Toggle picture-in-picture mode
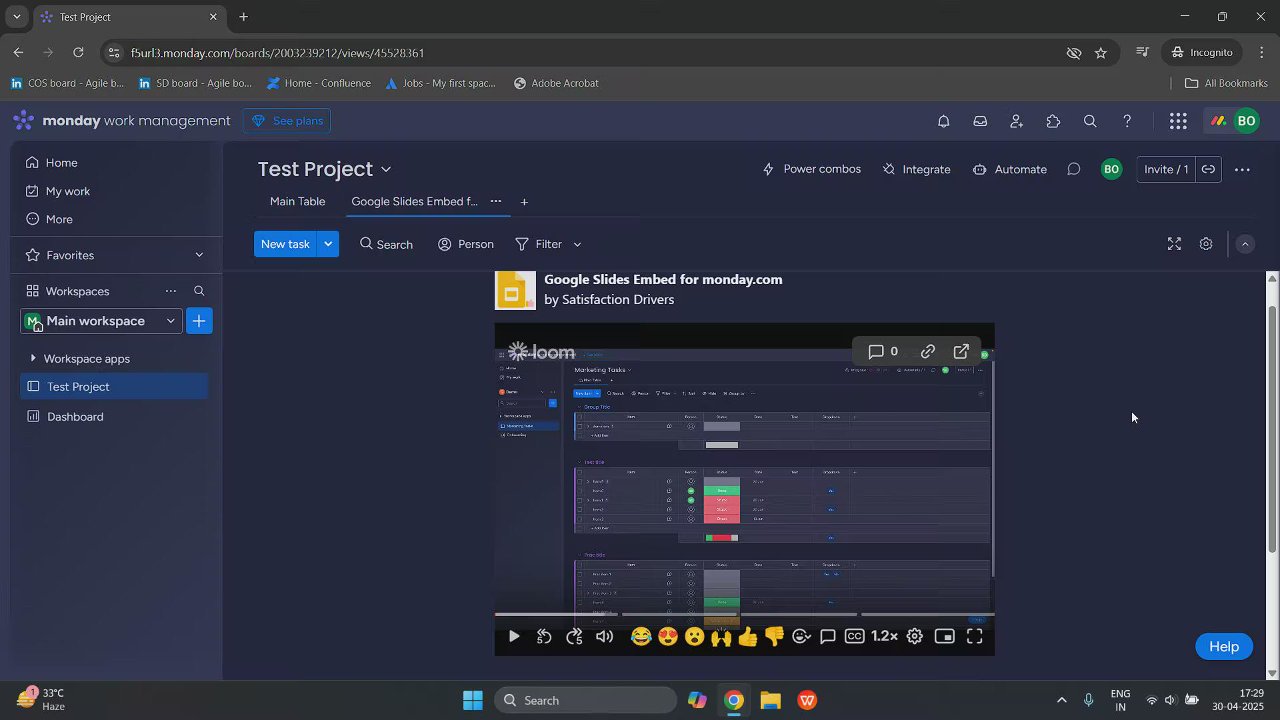The width and height of the screenshot is (1280, 720). tap(945, 636)
